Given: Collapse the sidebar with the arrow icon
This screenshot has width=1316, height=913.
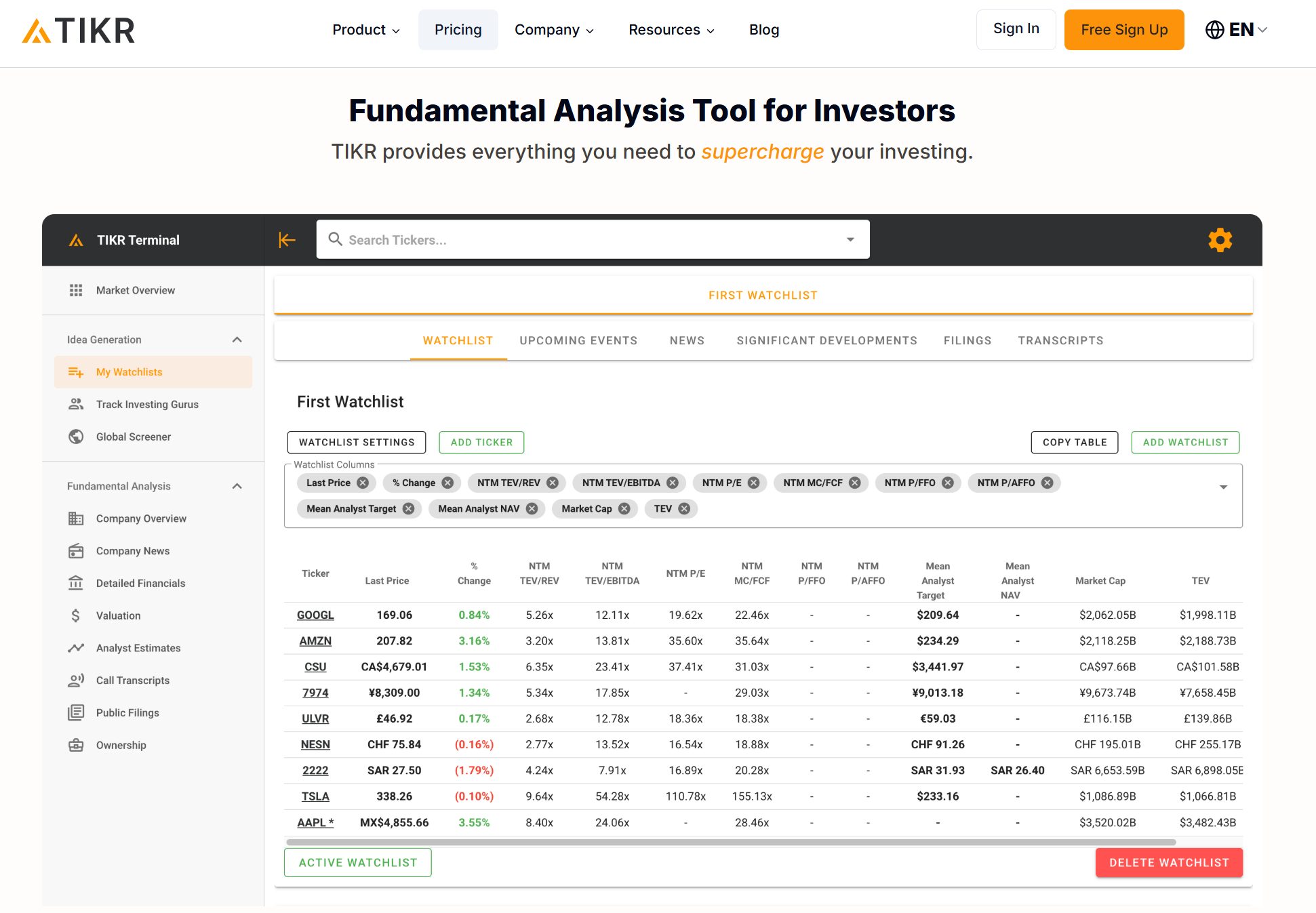Looking at the screenshot, I should point(287,240).
